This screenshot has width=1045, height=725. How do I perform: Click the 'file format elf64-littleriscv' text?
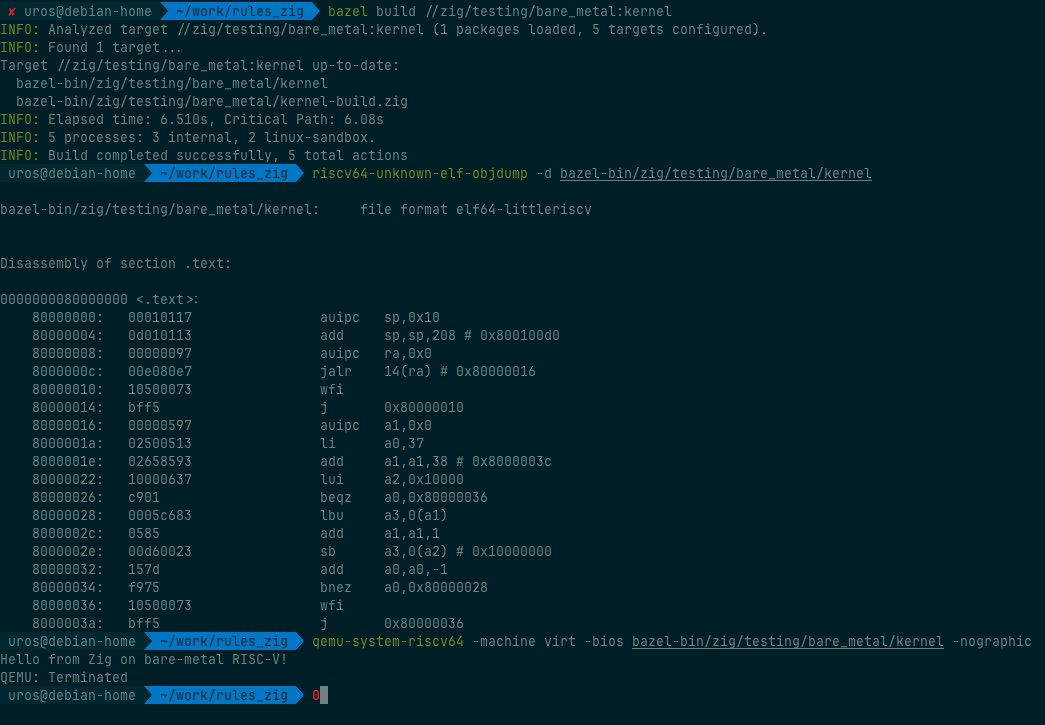pyautogui.click(x=475, y=209)
